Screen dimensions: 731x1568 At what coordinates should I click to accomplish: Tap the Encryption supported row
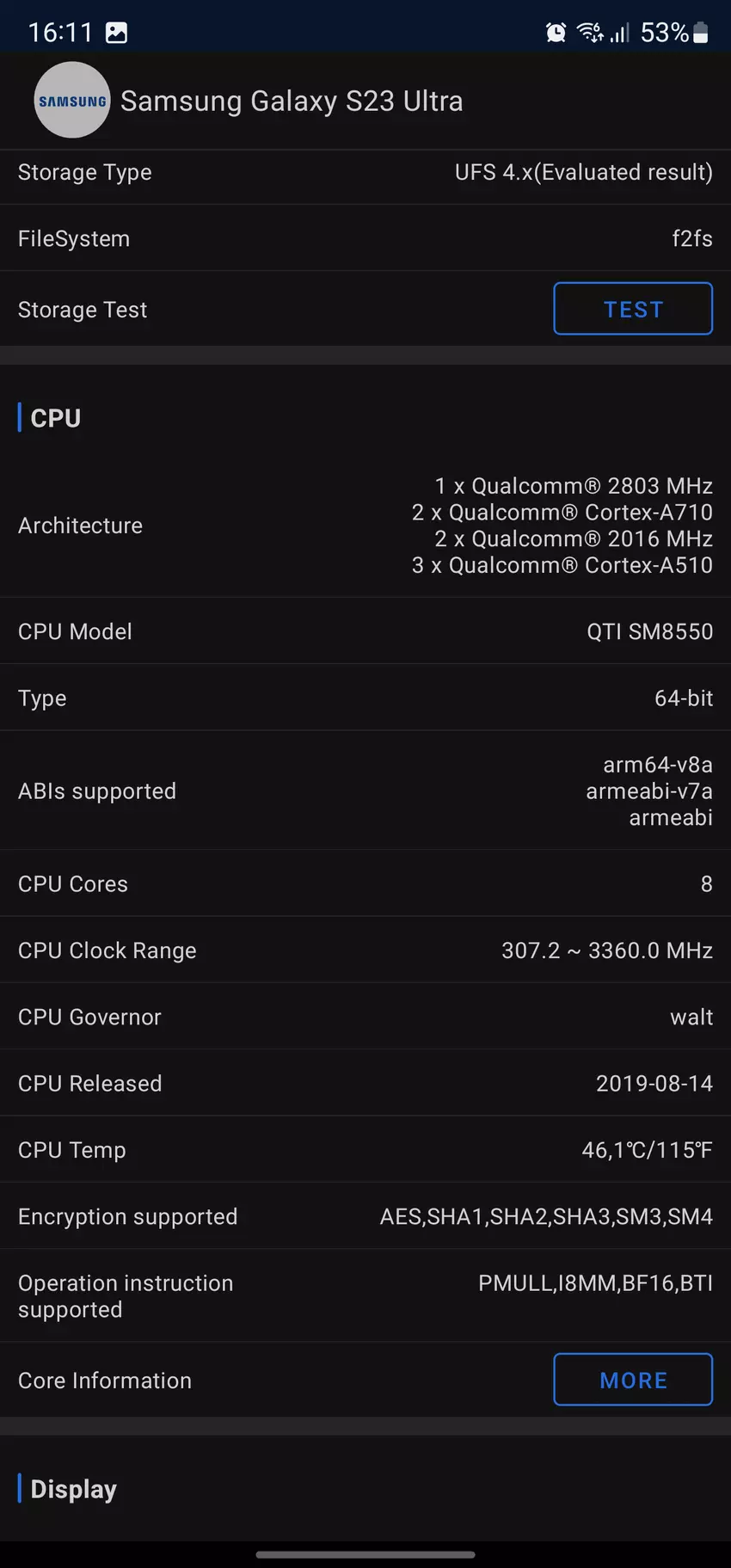click(365, 1216)
